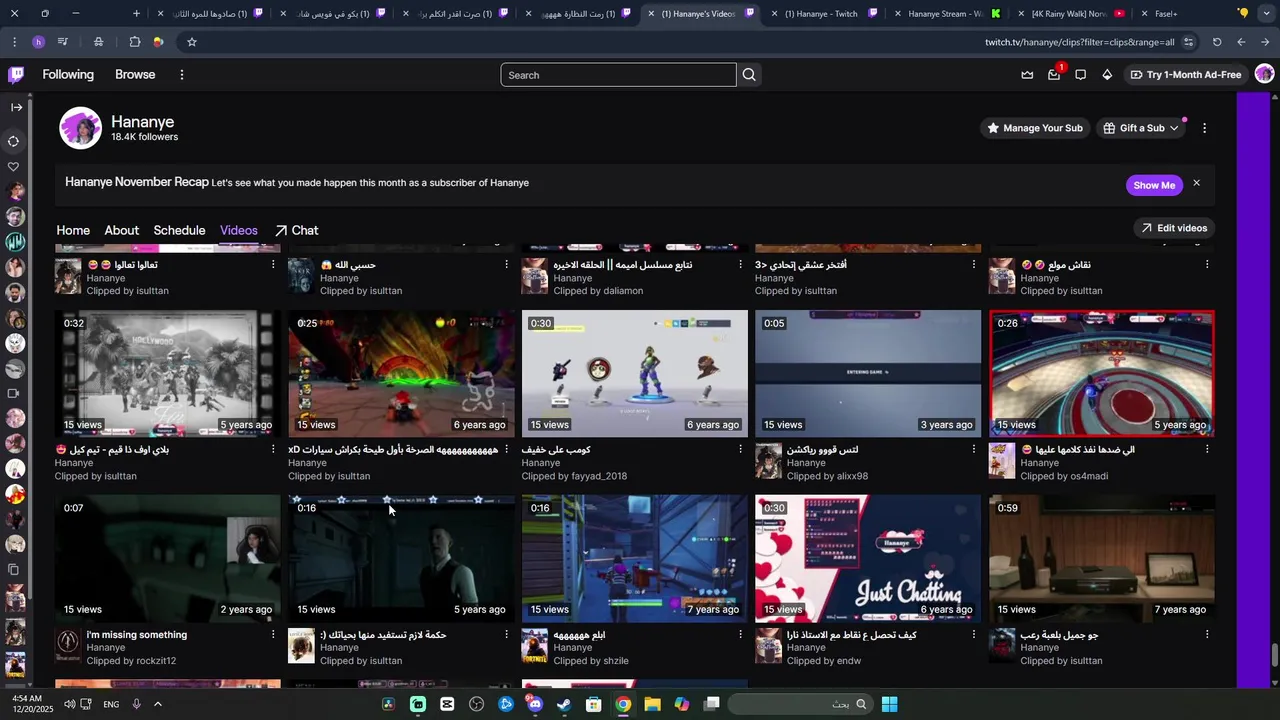Select the Videos tab

click(x=239, y=231)
